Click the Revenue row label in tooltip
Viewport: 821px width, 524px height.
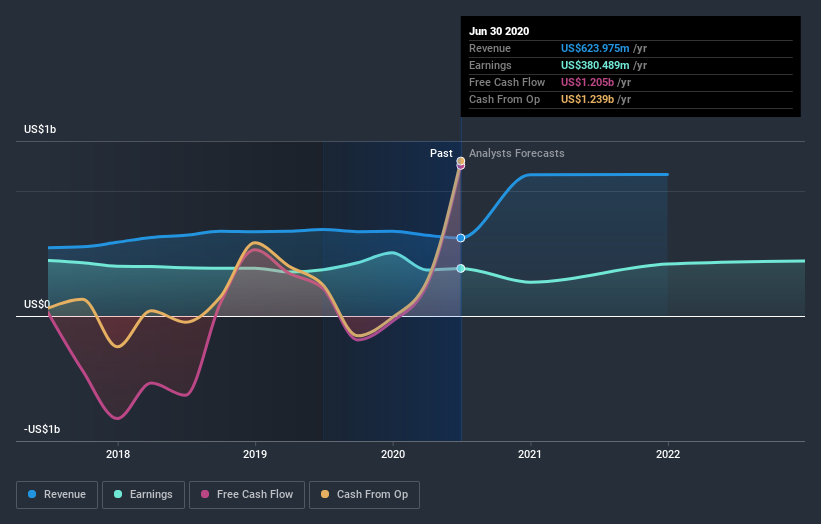(x=490, y=48)
